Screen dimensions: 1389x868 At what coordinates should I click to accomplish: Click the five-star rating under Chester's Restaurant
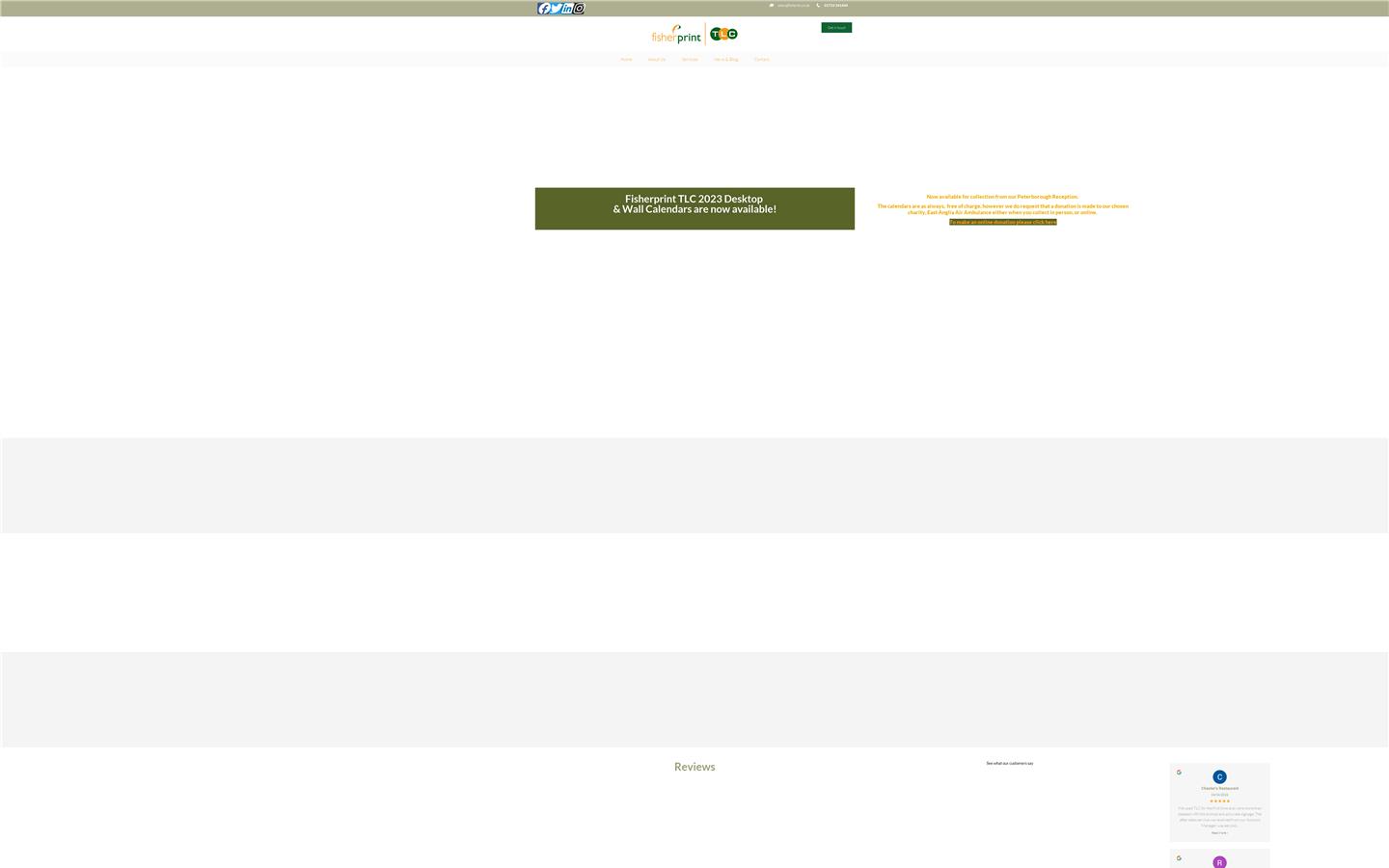(x=1219, y=800)
